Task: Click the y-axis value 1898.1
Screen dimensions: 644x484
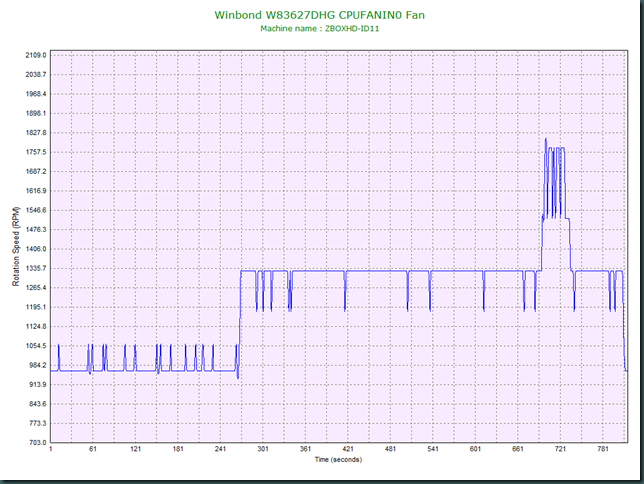Action: click(x=36, y=113)
